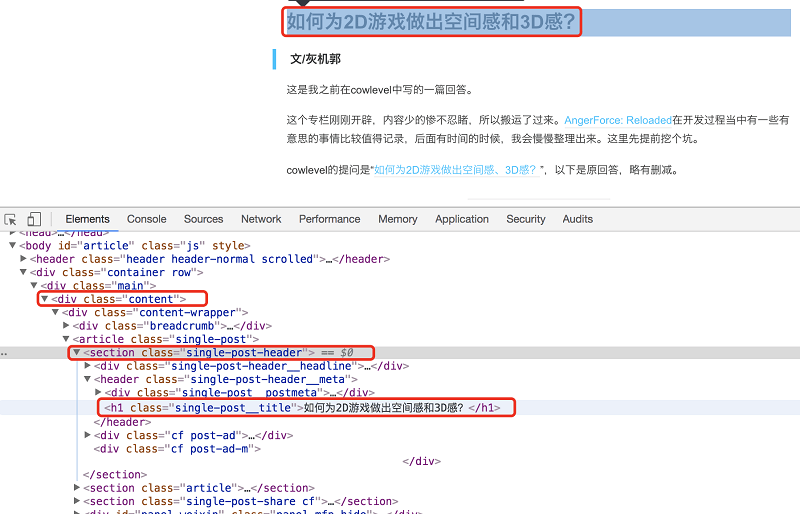Open the Sources tab
The image size is (800, 514).
coord(203,219)
